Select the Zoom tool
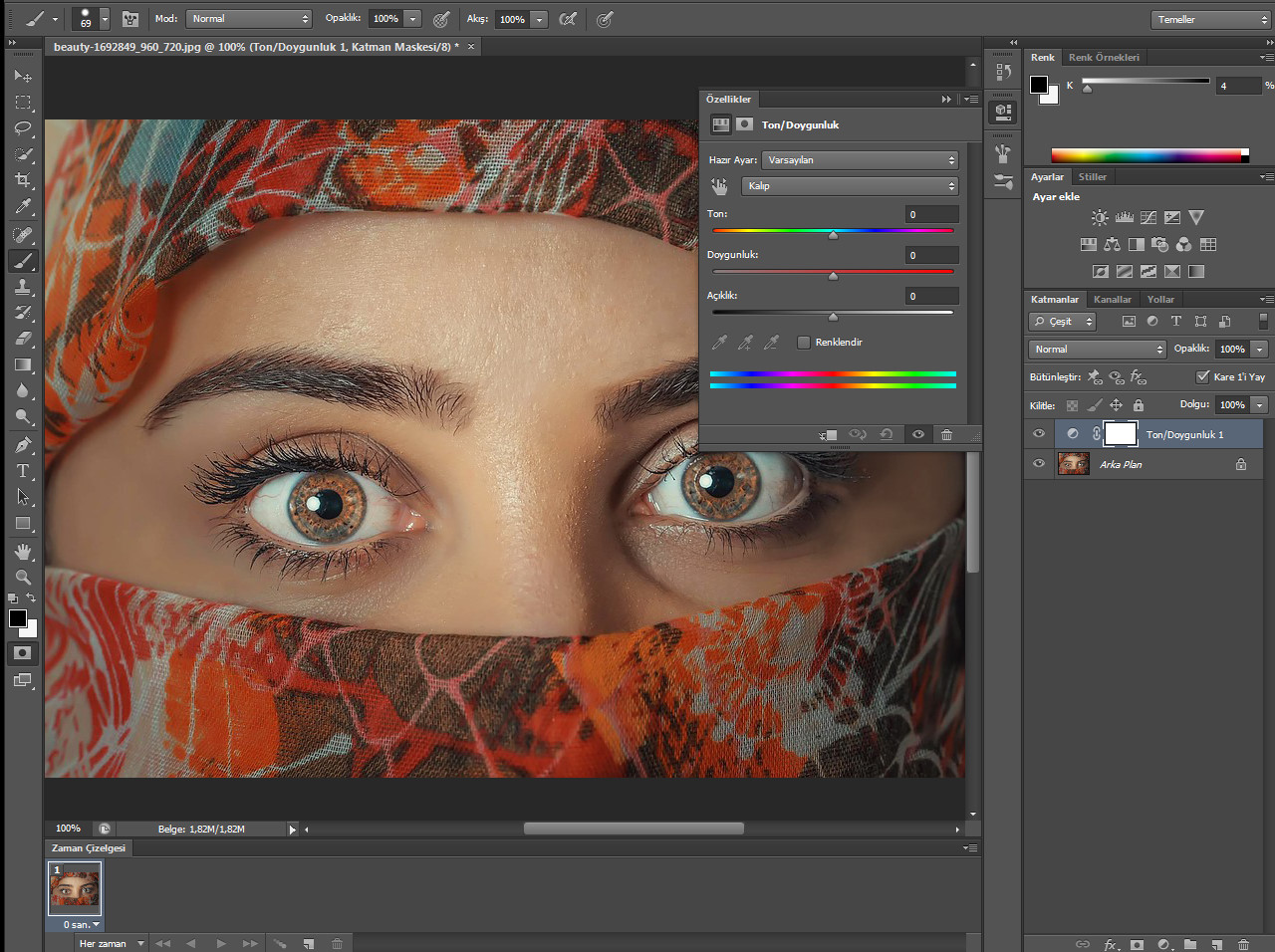This screenshot has width=1275, height=952. 23,578
